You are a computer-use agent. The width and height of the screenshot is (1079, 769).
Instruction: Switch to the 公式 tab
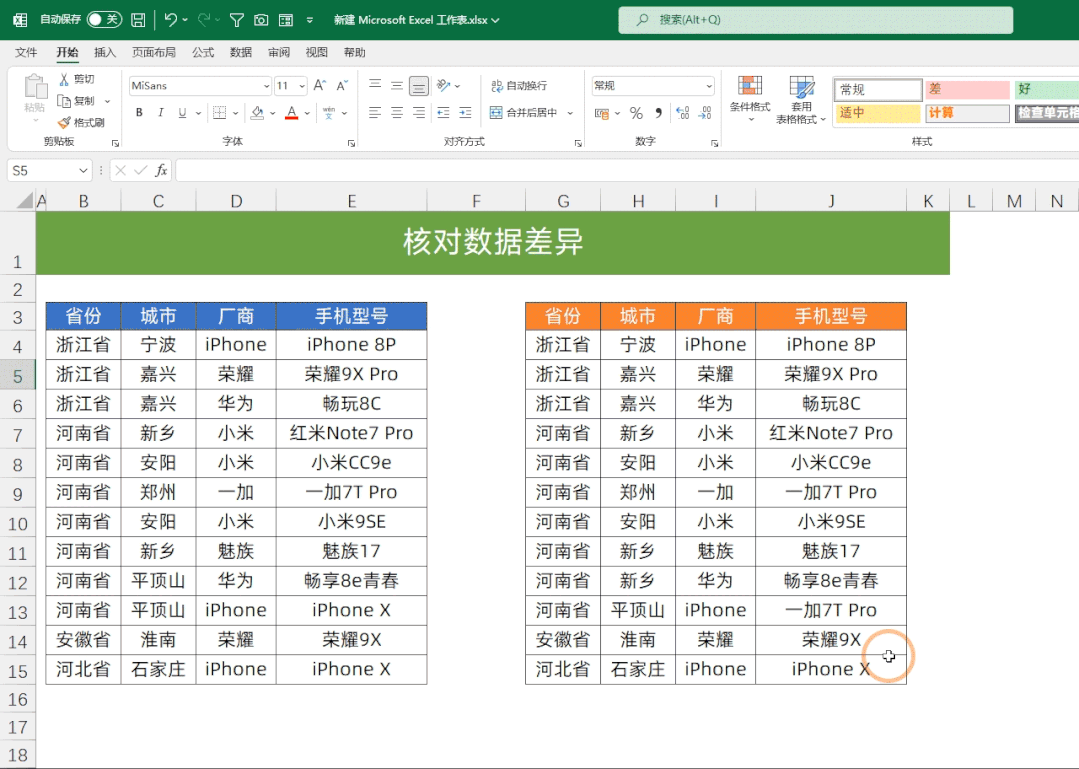pyautogui.click(x=203, y=52)
